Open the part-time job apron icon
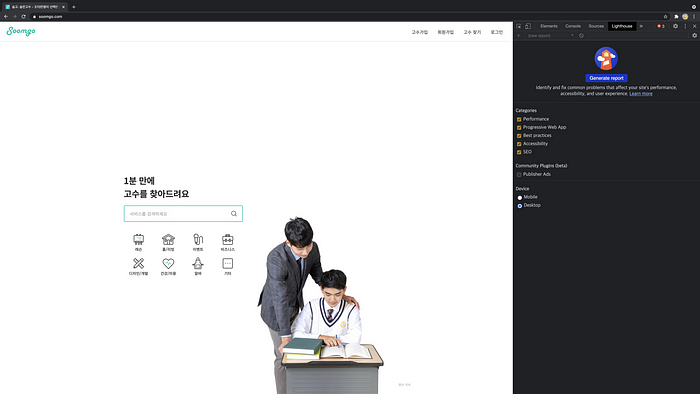Screen dimensions: 700x394 tap(198, 263)
